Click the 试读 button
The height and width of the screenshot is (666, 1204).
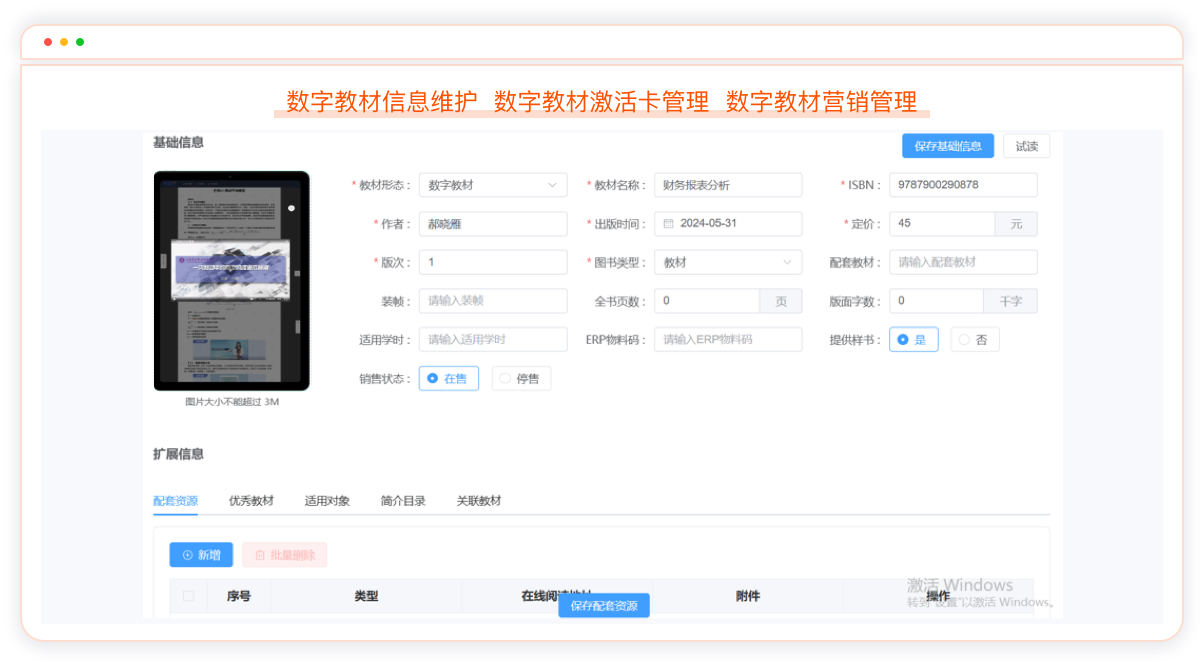[x=1026, y=146]
